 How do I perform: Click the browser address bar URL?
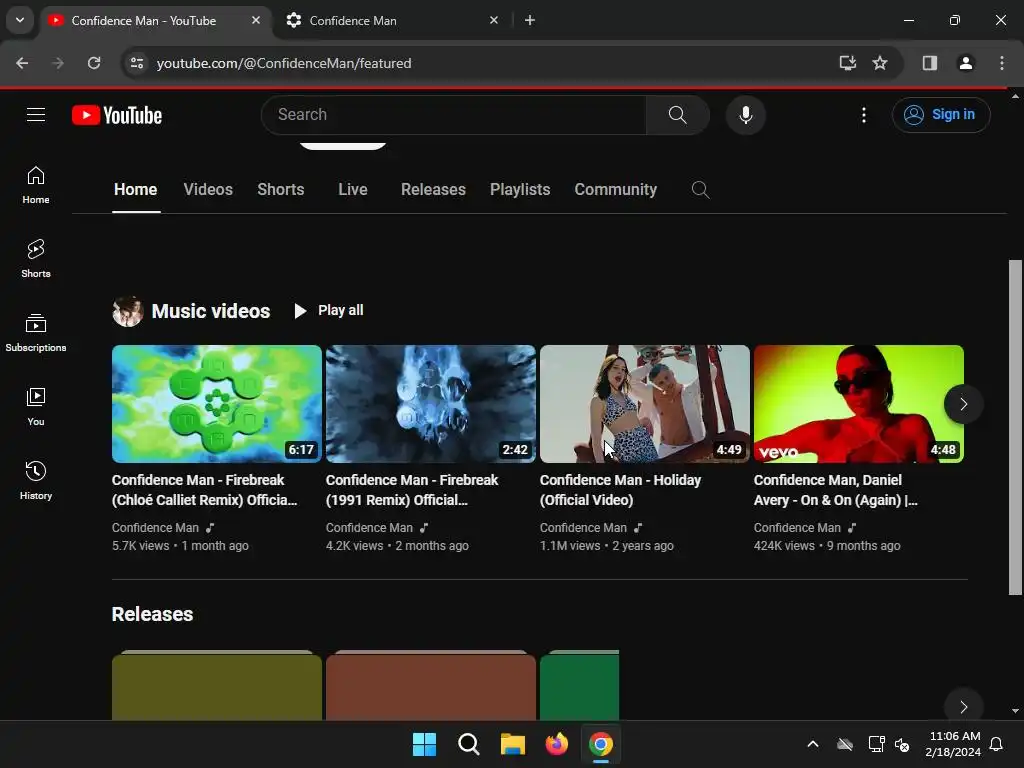coord(284,63)
